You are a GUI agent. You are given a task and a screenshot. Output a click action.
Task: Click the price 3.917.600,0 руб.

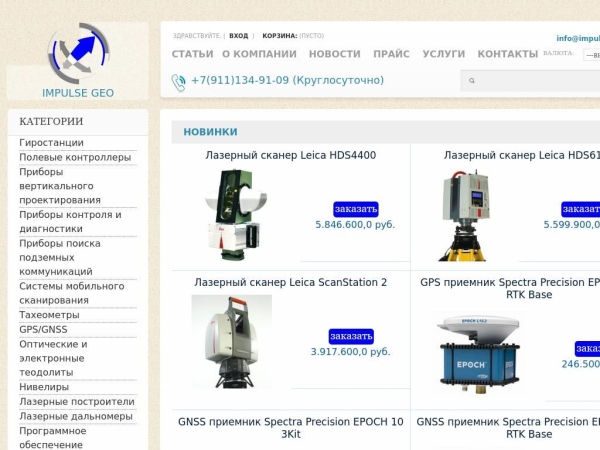coord(351,352)
